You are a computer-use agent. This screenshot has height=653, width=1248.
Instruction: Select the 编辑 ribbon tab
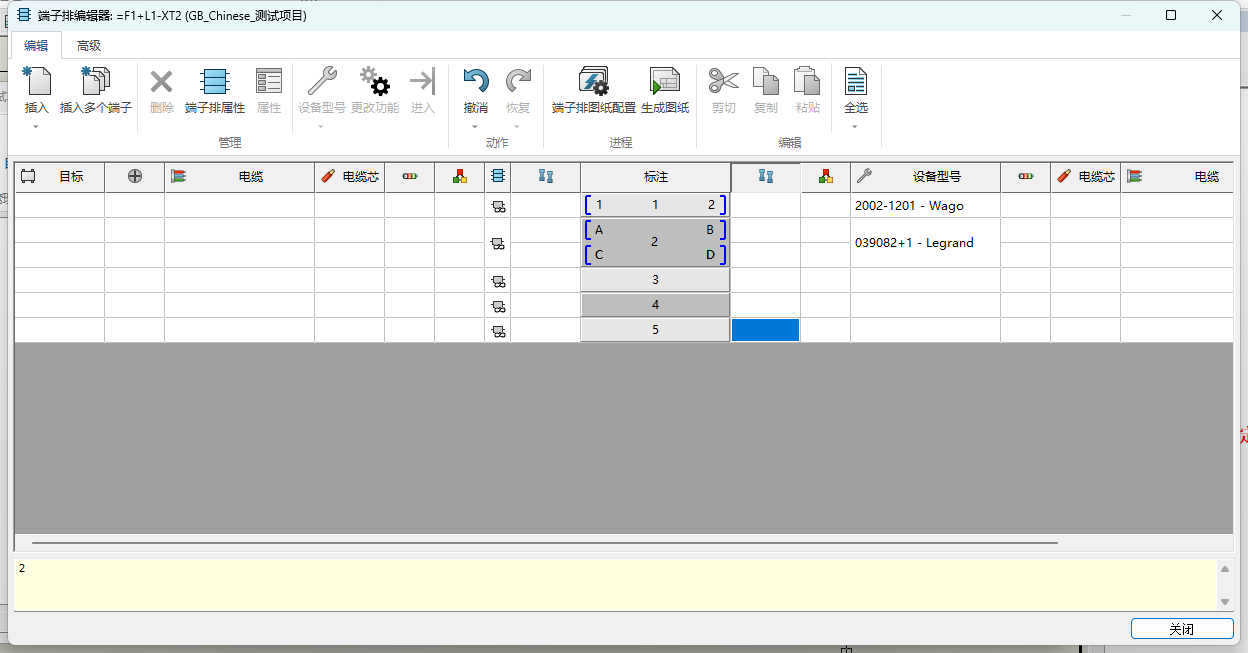tap(36, 45)
